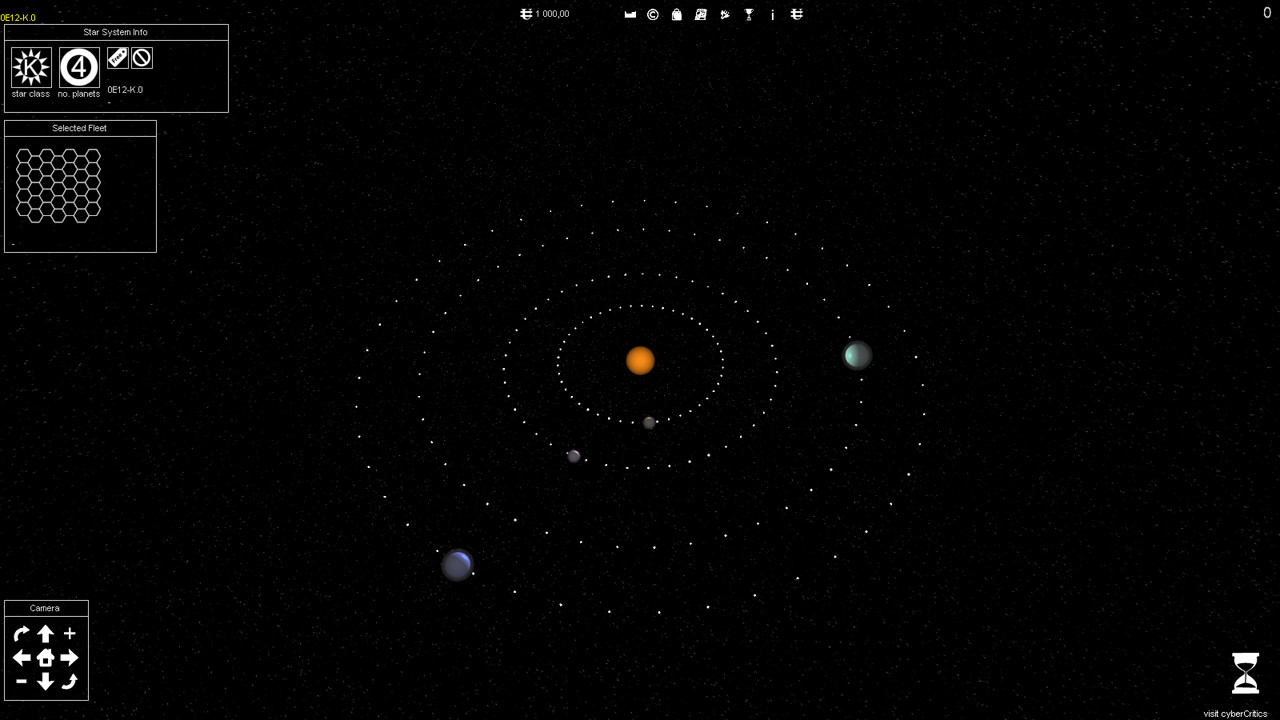The width and height of the screenshot is (1280, 720).
Task: Click the hourglass to advance the turn
Action: [1244, 673]
